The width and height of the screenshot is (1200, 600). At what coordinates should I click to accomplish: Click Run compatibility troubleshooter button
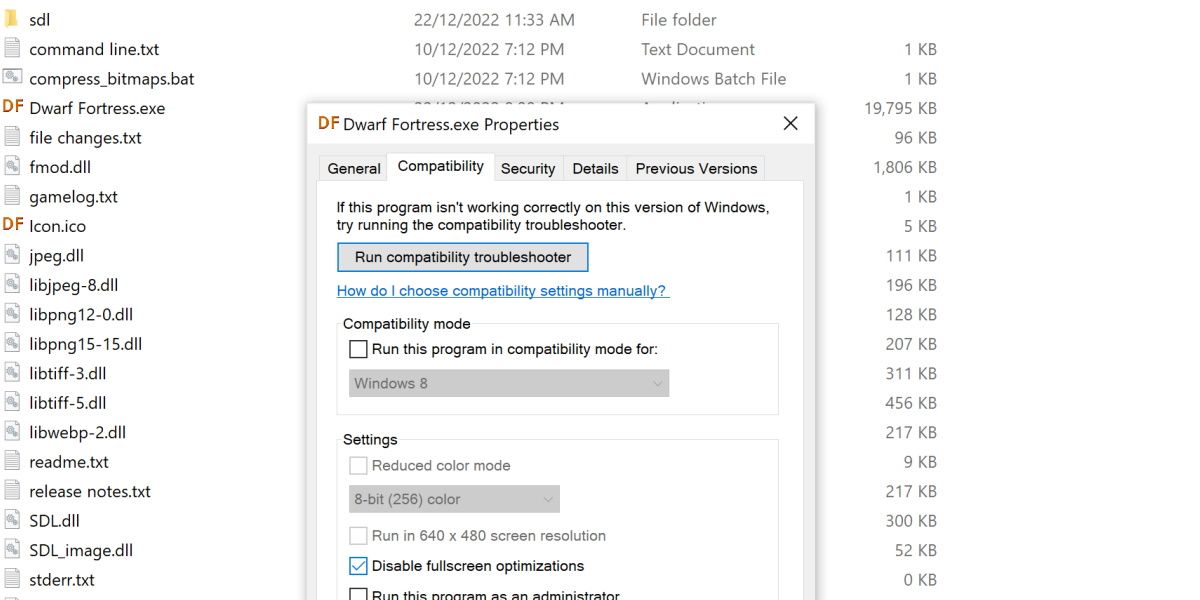(463, 257)
